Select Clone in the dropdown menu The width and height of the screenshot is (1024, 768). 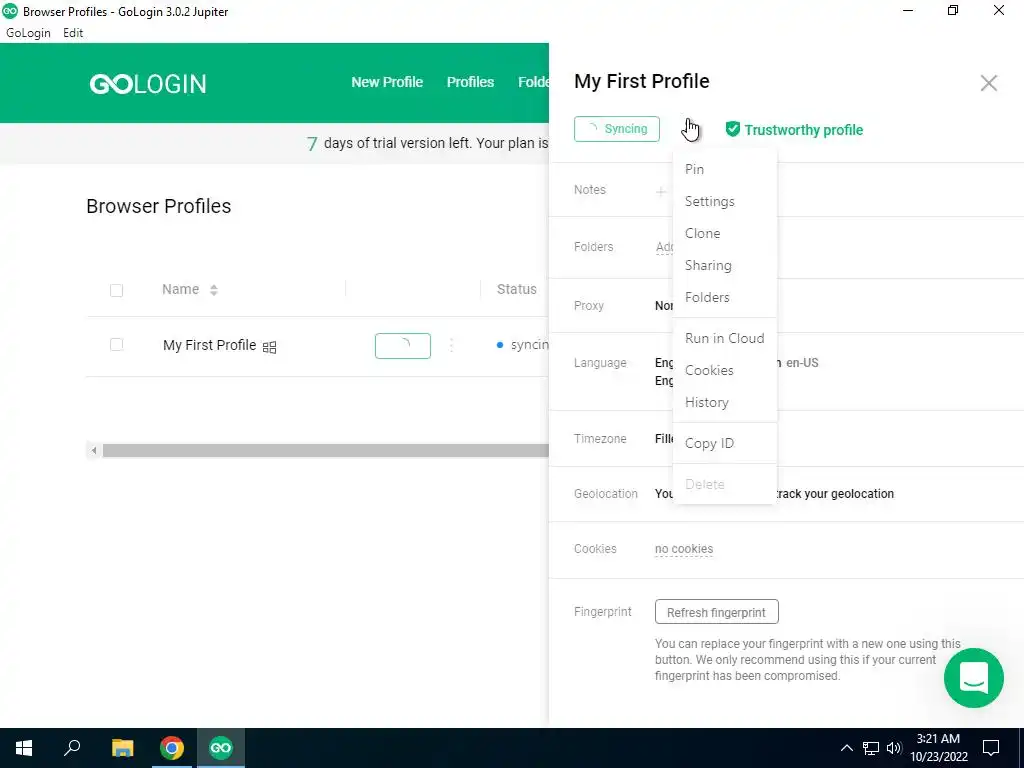pyautogui.click(x=725, y=233)
